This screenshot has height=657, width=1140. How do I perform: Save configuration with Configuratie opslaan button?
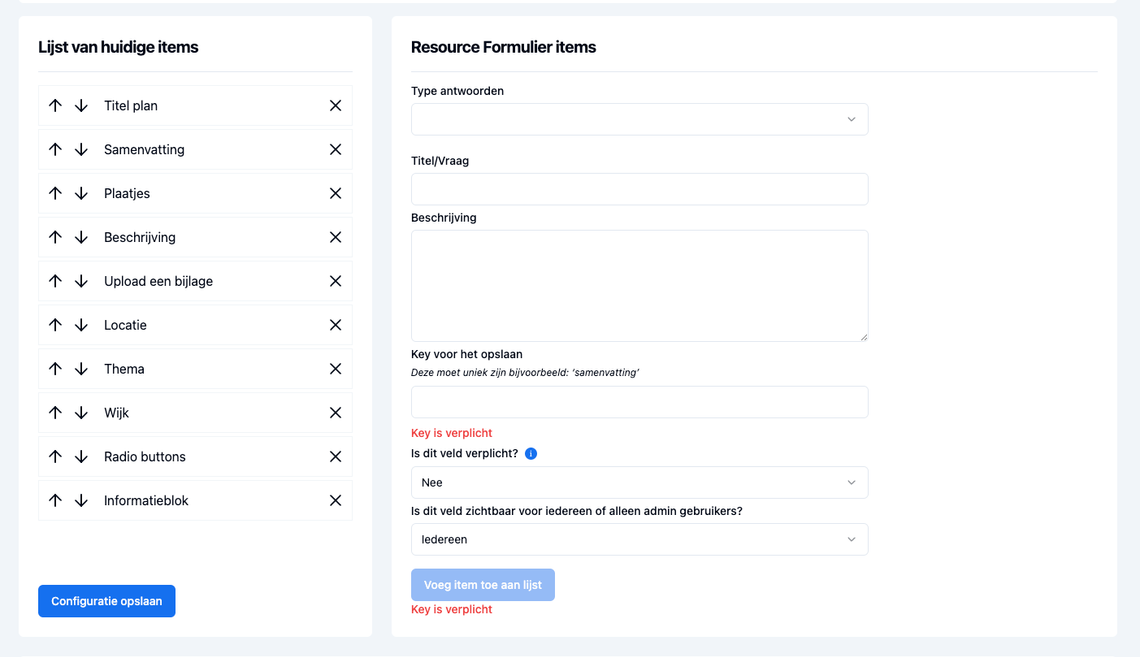tap(107, 601)
